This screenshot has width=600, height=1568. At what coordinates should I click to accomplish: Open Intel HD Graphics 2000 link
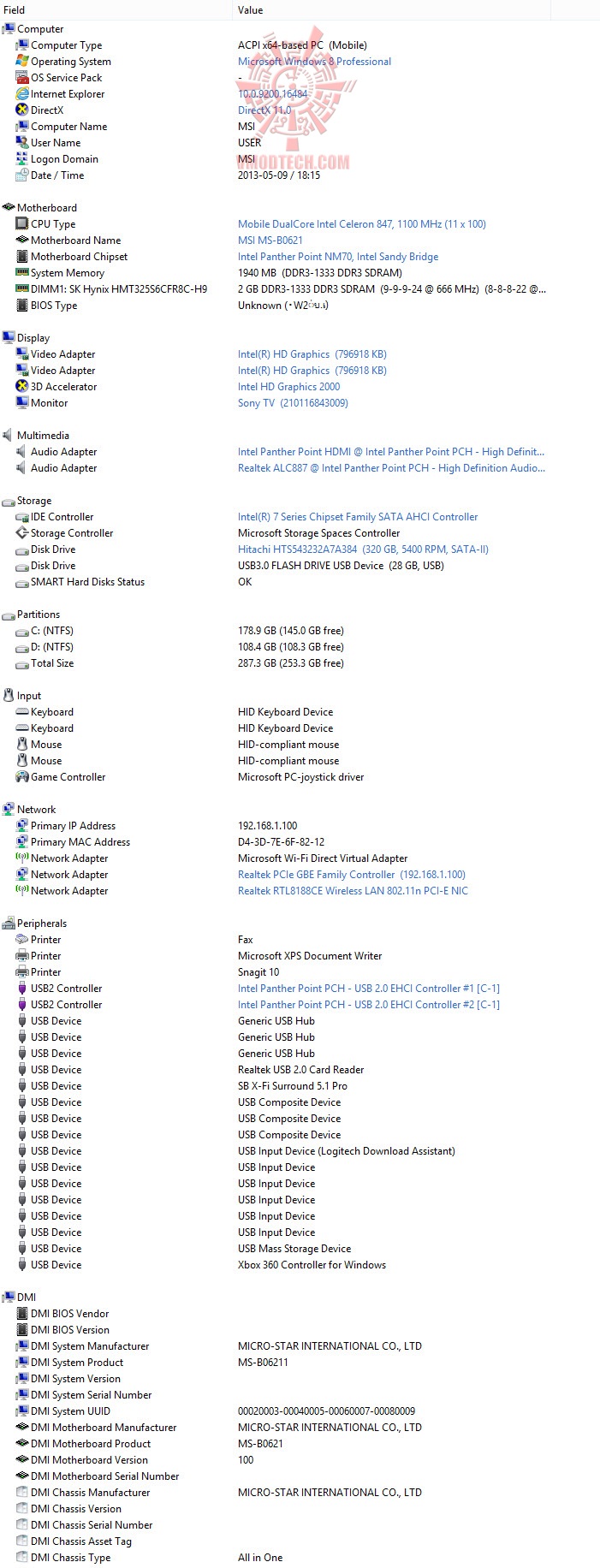[288, 387]
